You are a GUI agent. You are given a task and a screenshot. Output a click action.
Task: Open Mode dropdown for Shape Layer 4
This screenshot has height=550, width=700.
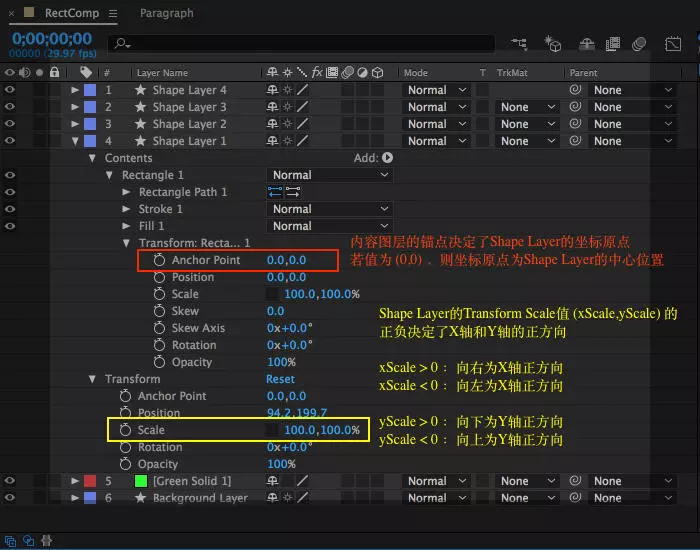436,90
